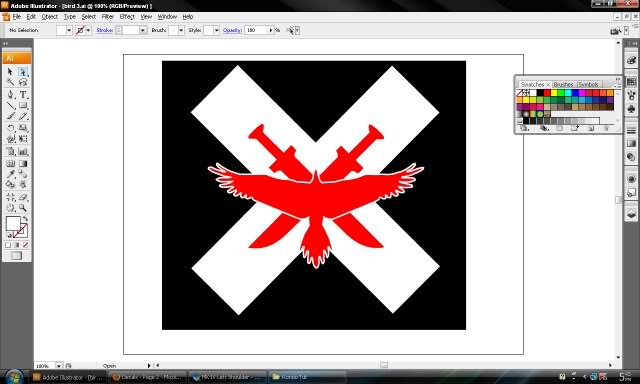Pick the Magic Wand tool
This screenshot has height=384, width=640.
tap(10, 82)
